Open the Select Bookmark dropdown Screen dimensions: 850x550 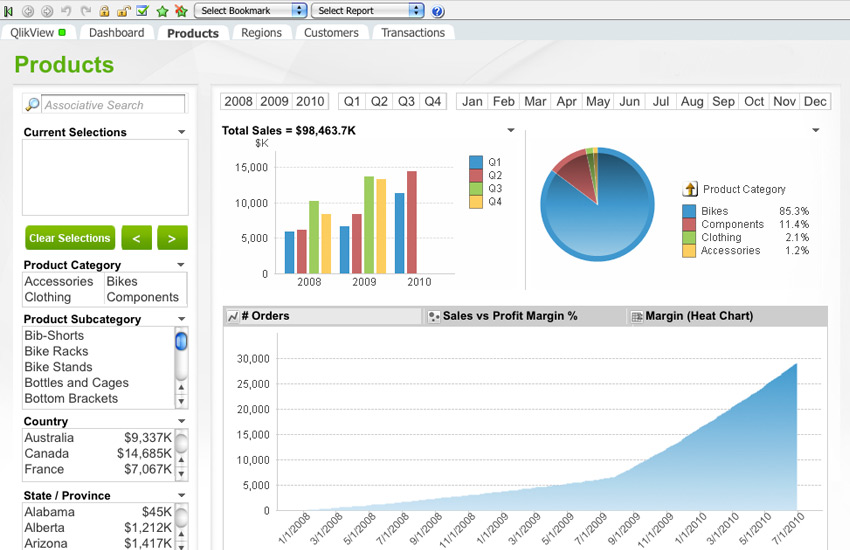click(x=250, y=11)
